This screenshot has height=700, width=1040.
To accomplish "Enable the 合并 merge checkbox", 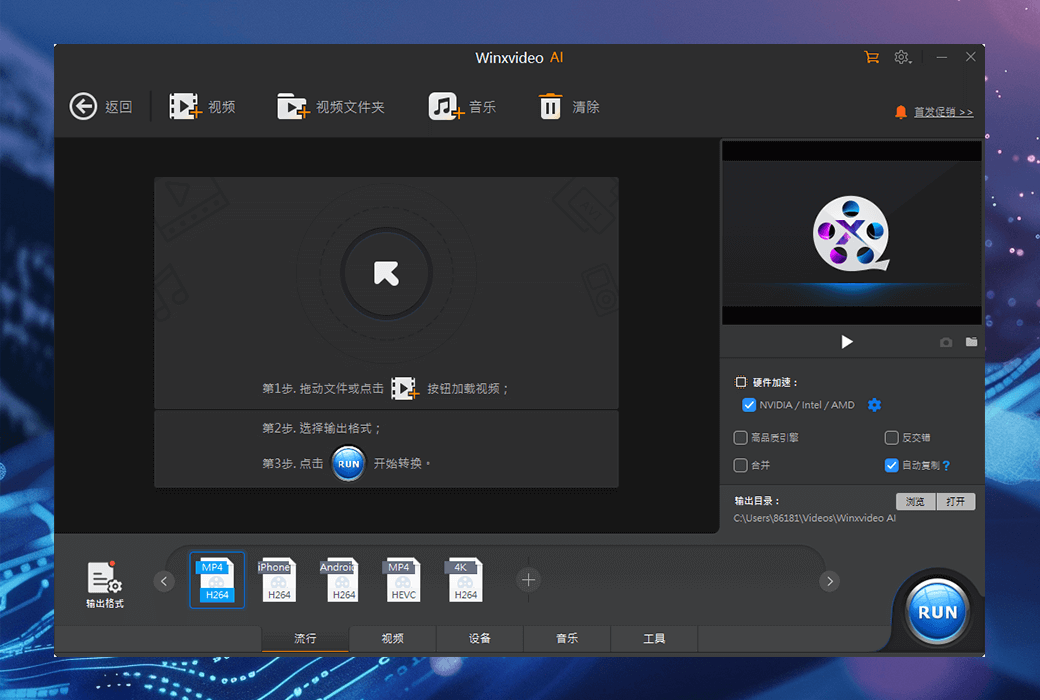I will point(740,465).
